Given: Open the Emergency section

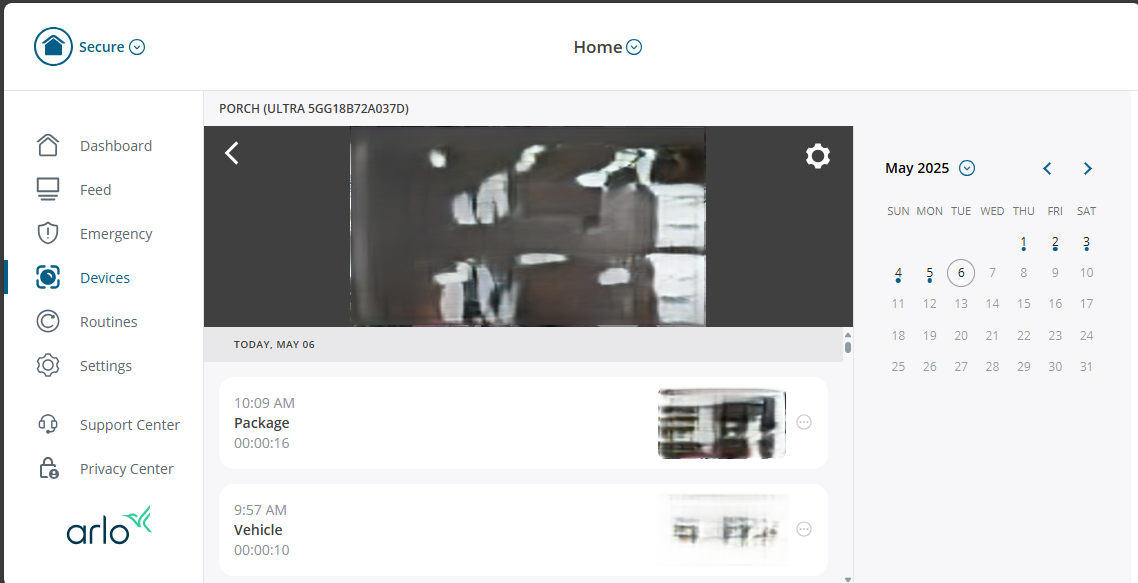Looking at the screenshot, I should (117, 233).
